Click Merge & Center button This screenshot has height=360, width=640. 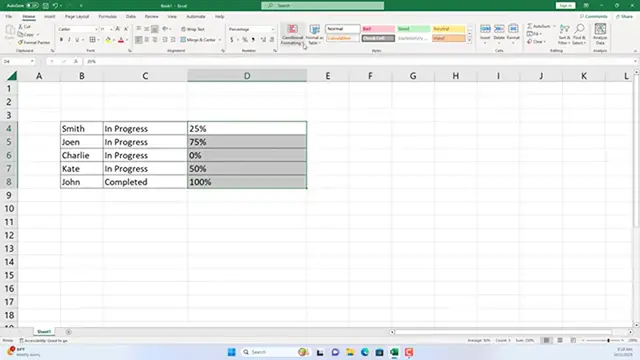tap(198, 40)
